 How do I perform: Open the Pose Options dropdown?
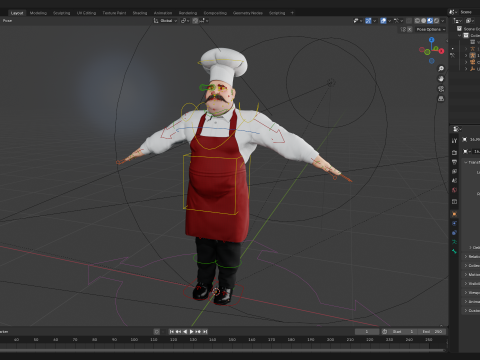click(x=431, y=29)
